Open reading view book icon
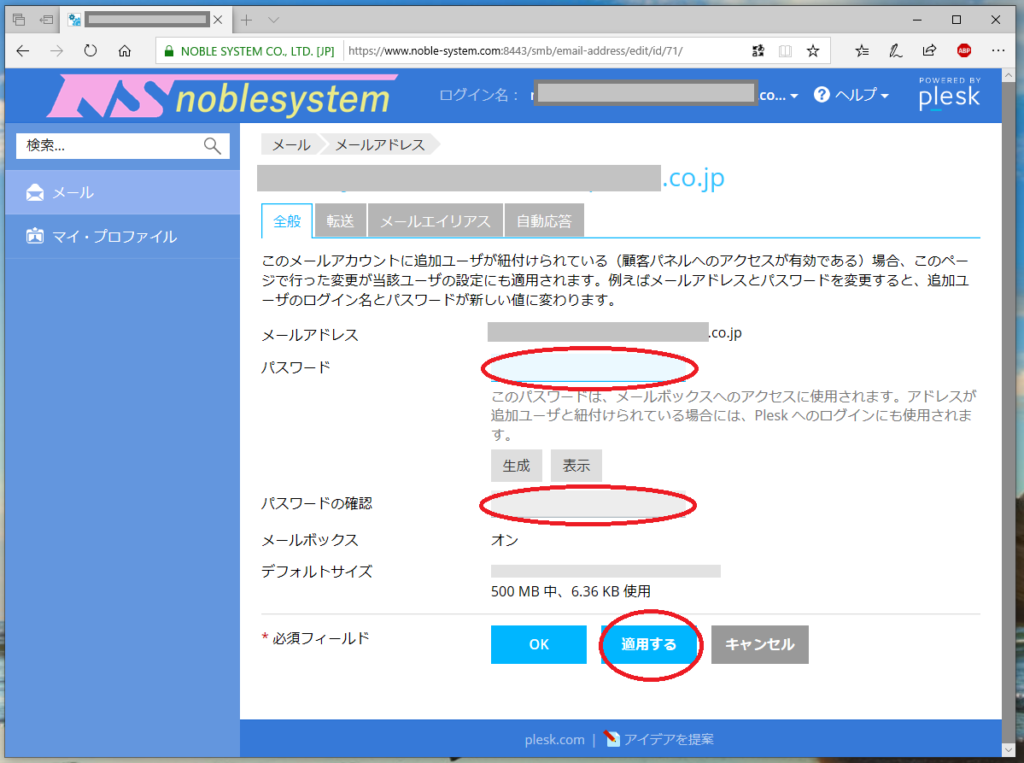 (786, 50)
